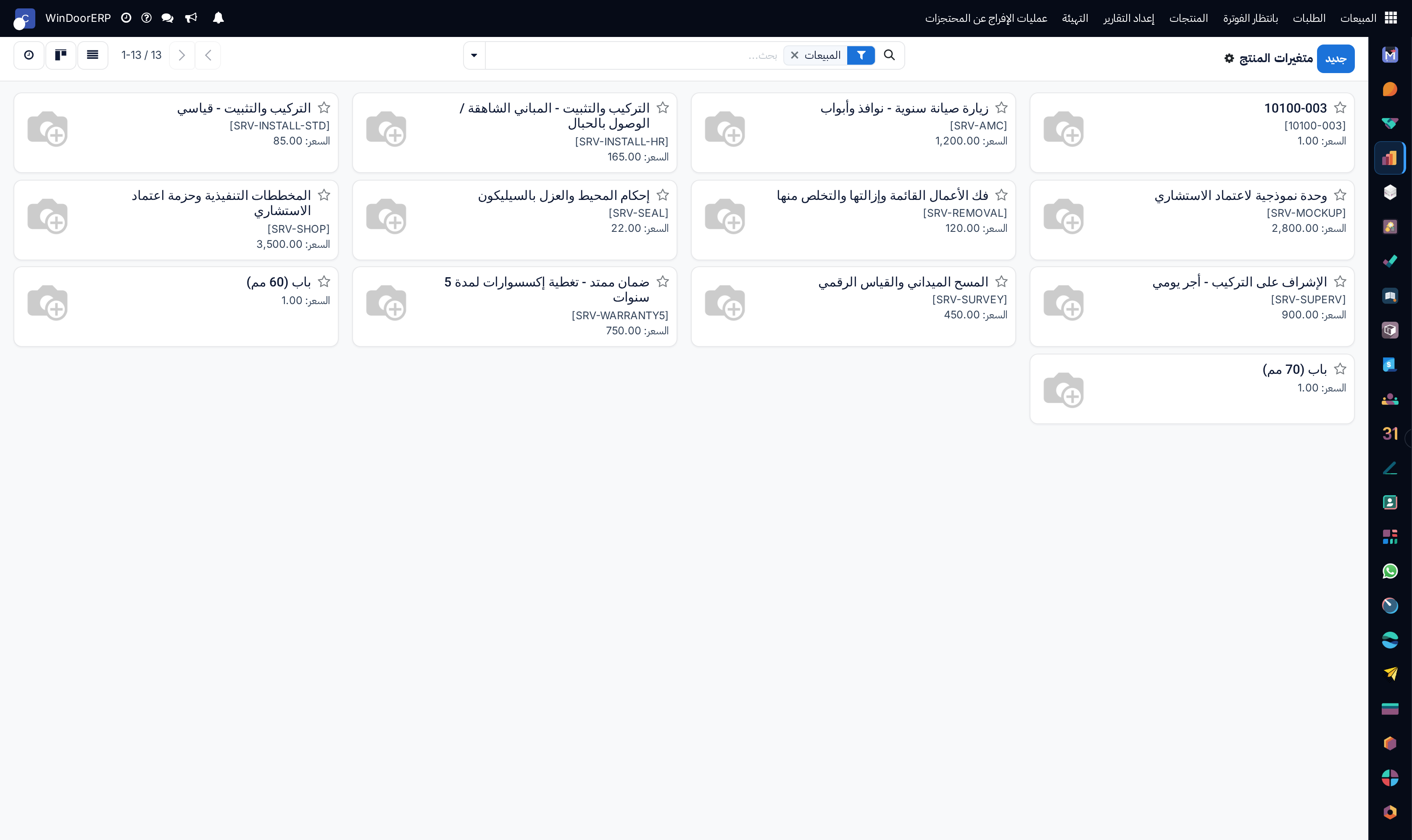Open the megaphone announcements icon
The image size is (1412, 840).
[x=192, y=18]
